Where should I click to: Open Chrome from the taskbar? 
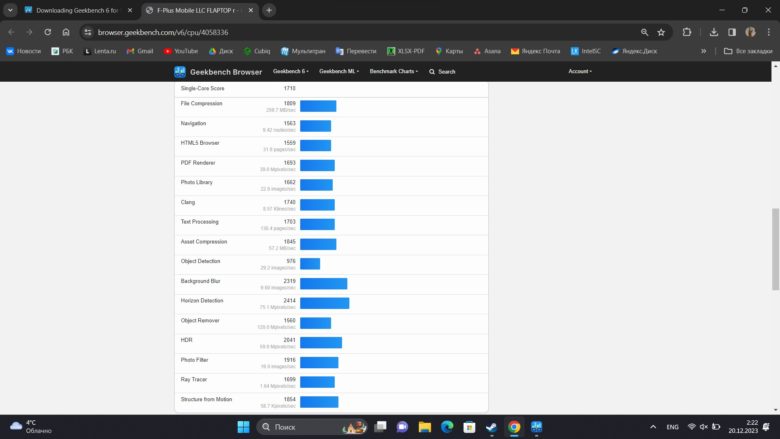pyautogui.click(x=514, y=427)
